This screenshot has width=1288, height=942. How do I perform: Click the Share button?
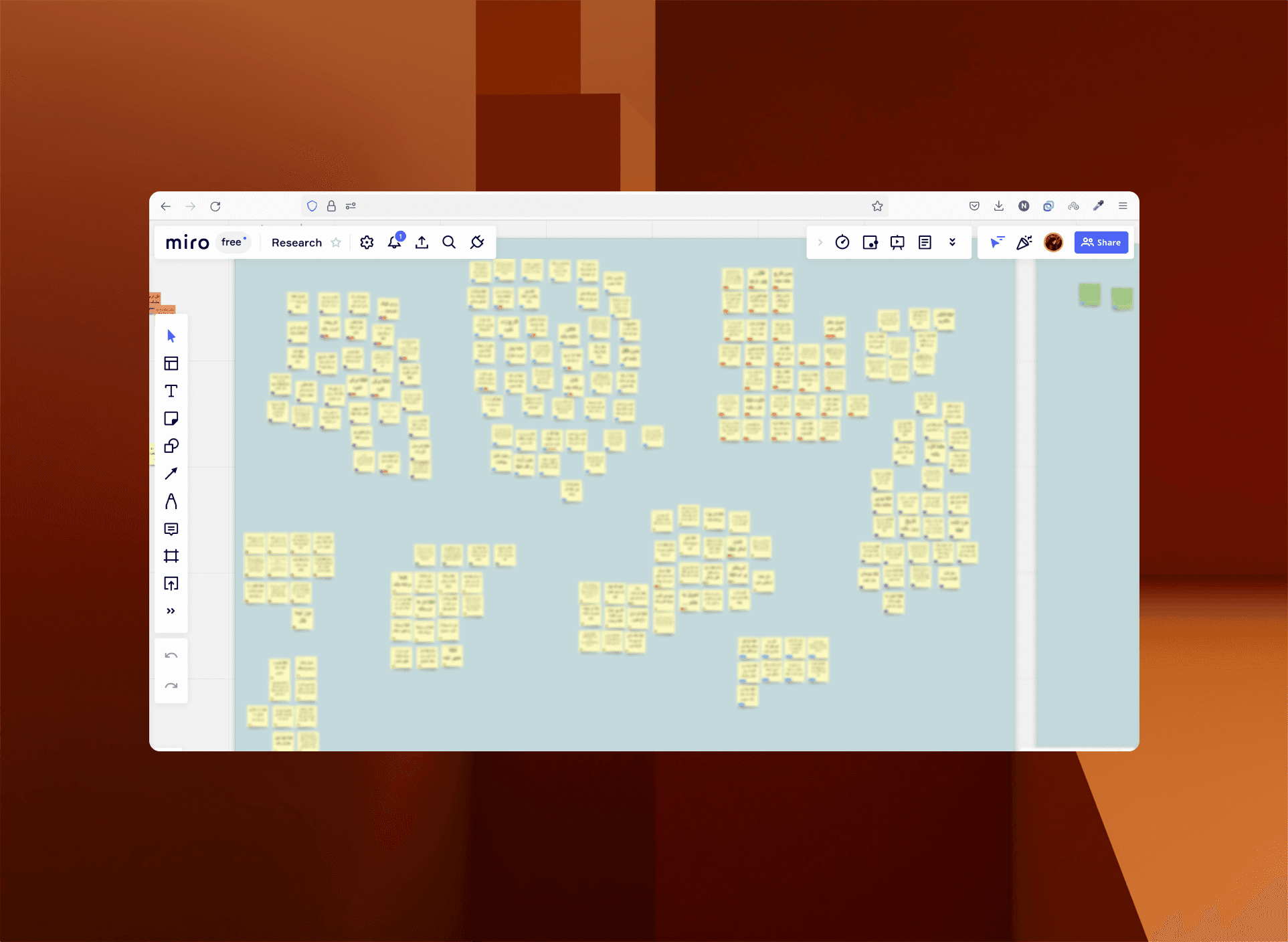[x=1101, y=242]
